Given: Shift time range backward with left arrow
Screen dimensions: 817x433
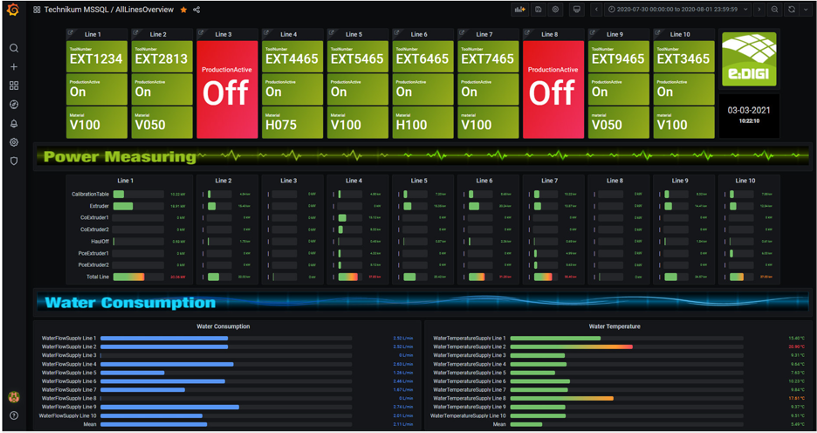Looking at the screenshot, I should (597, 10).
